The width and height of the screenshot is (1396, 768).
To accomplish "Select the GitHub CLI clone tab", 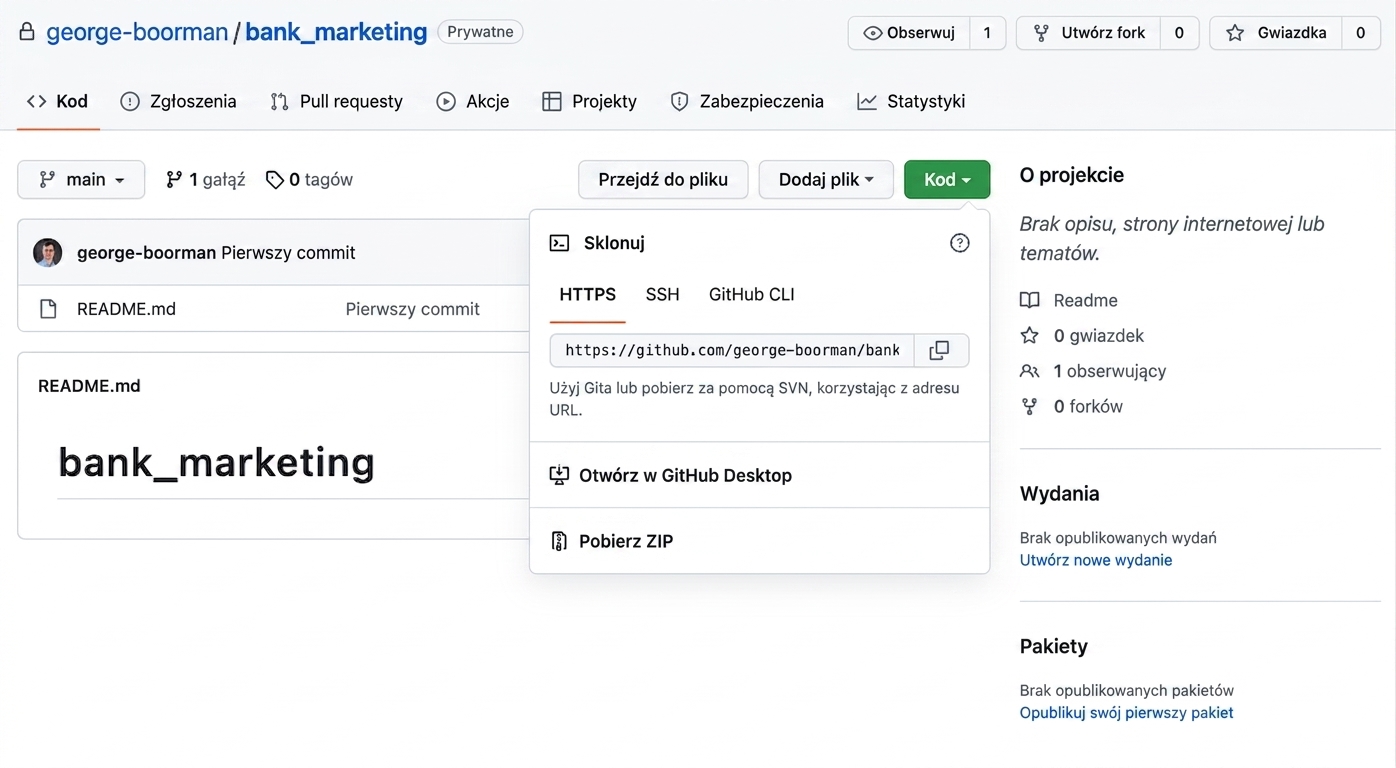I will coord(752,295).
